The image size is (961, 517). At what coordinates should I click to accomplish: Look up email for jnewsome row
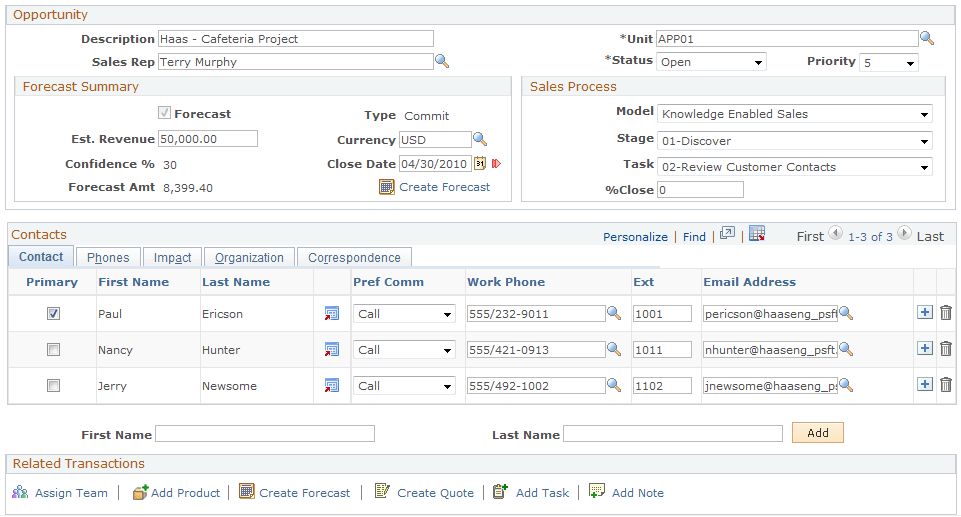point(846,385)
